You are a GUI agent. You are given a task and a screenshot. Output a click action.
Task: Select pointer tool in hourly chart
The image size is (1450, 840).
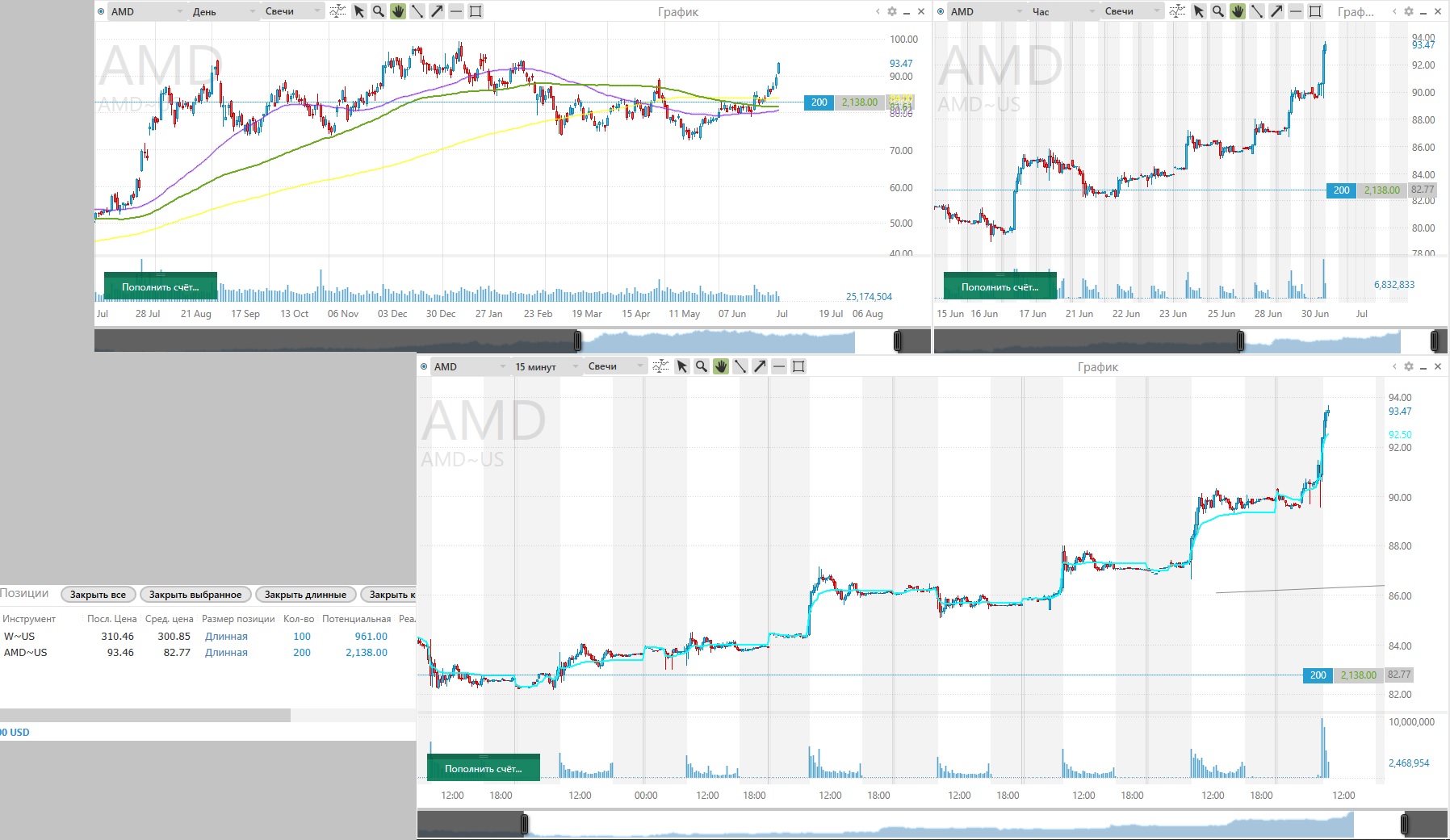click(1199, 11)
